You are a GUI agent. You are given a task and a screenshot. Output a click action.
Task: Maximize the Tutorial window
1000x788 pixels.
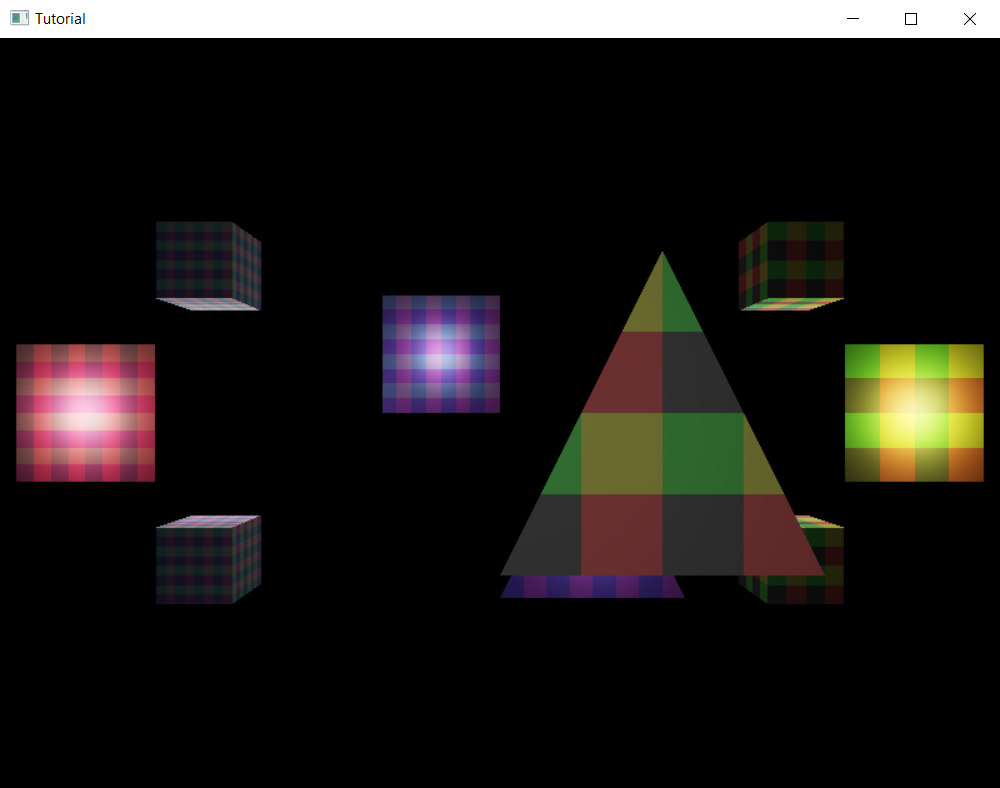[x=910, y=18]
